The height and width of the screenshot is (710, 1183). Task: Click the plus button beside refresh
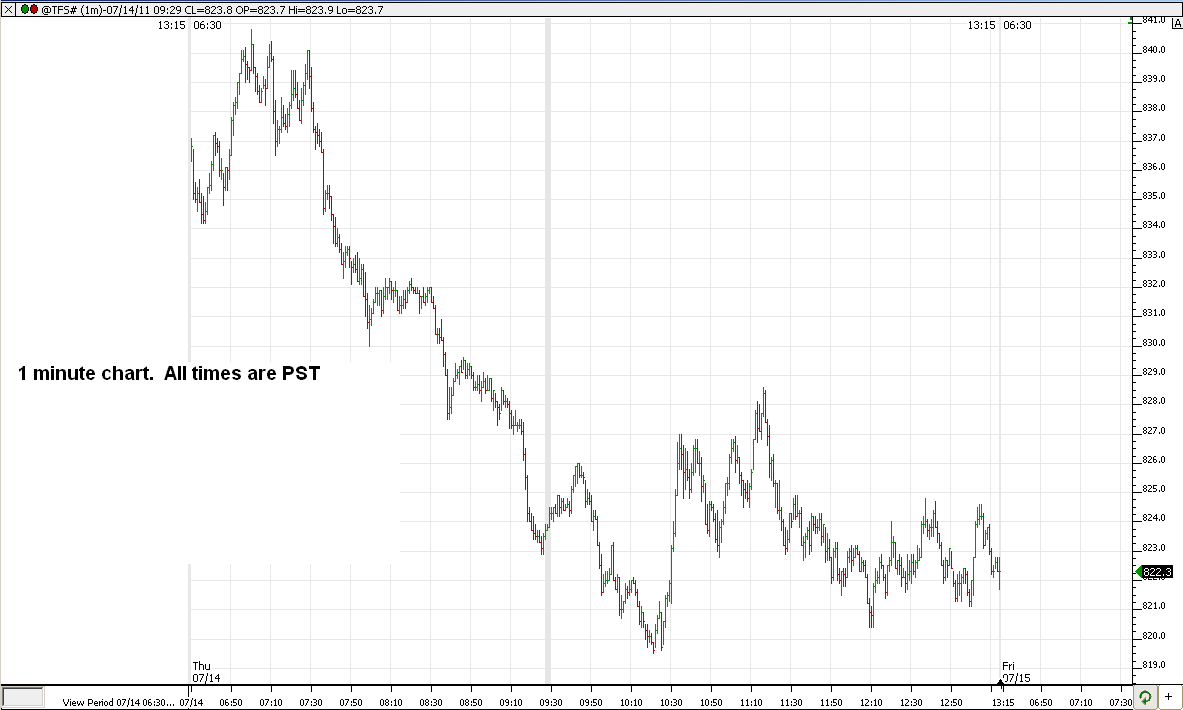pyautogui.click(x=1168, y=696)
